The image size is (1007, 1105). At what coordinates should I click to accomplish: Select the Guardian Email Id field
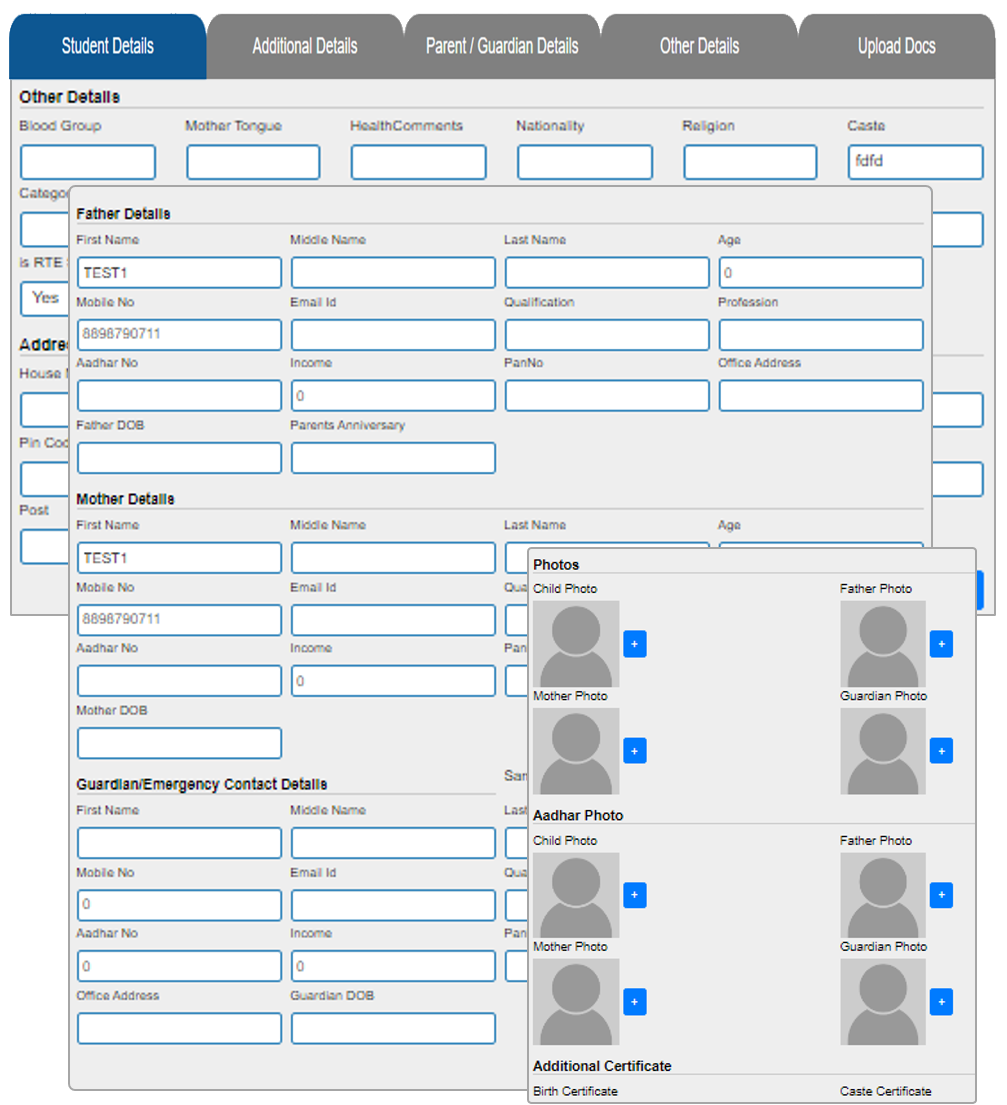pyautogui.click(x=393, y=905)
